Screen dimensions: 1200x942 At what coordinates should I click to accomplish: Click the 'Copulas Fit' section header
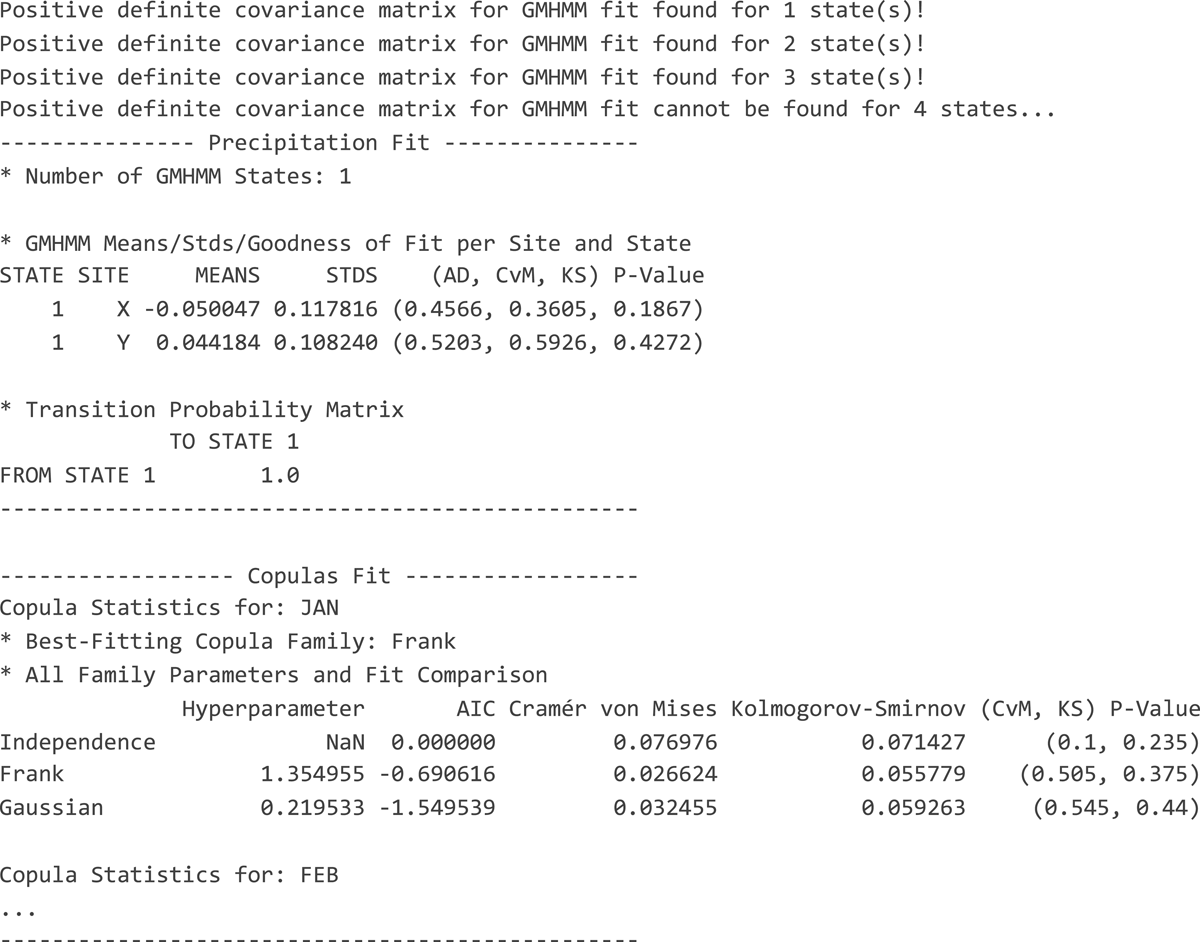[319, 575]
